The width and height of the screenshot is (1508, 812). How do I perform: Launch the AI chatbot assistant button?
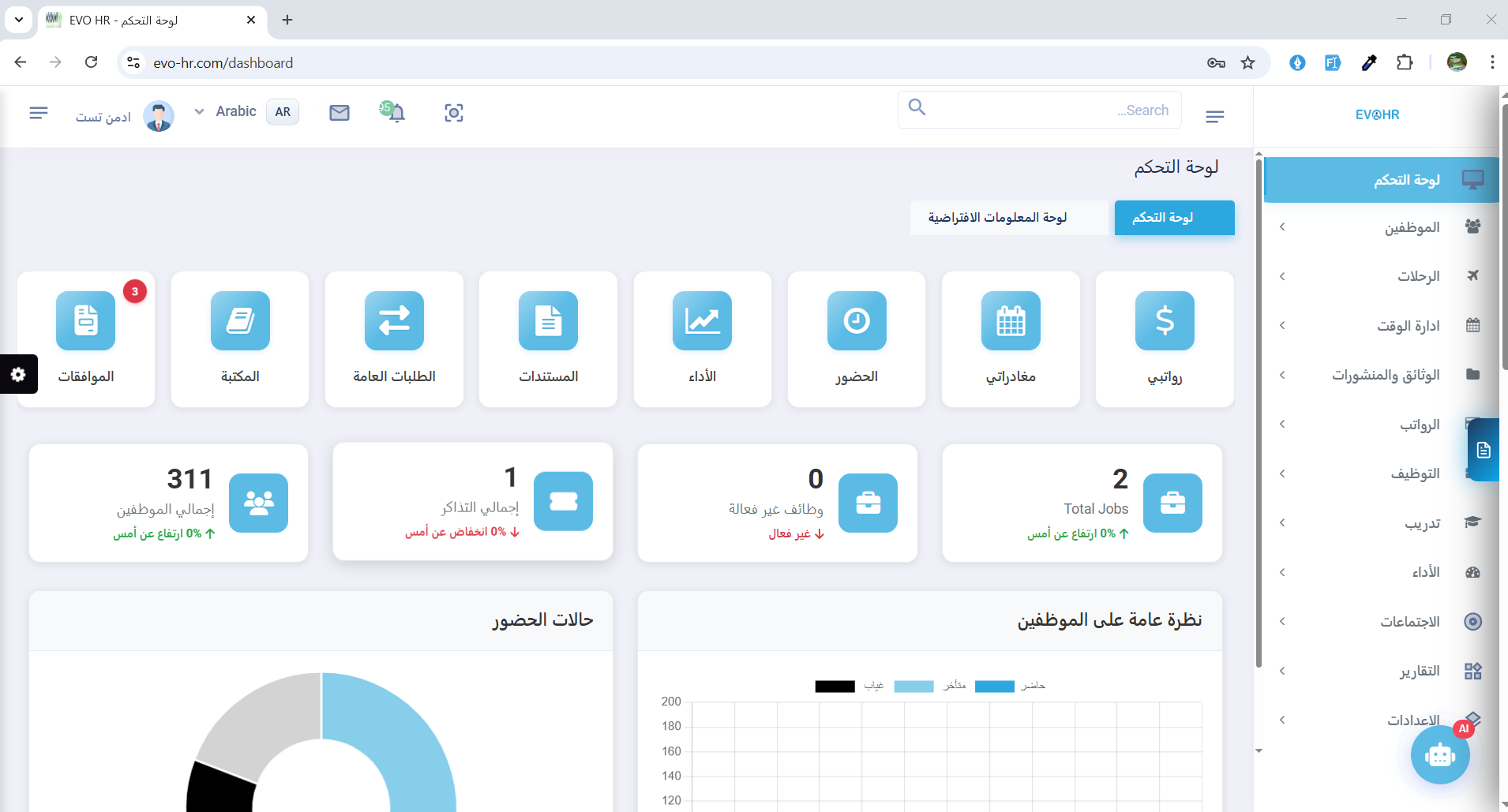click(1439, 755)
